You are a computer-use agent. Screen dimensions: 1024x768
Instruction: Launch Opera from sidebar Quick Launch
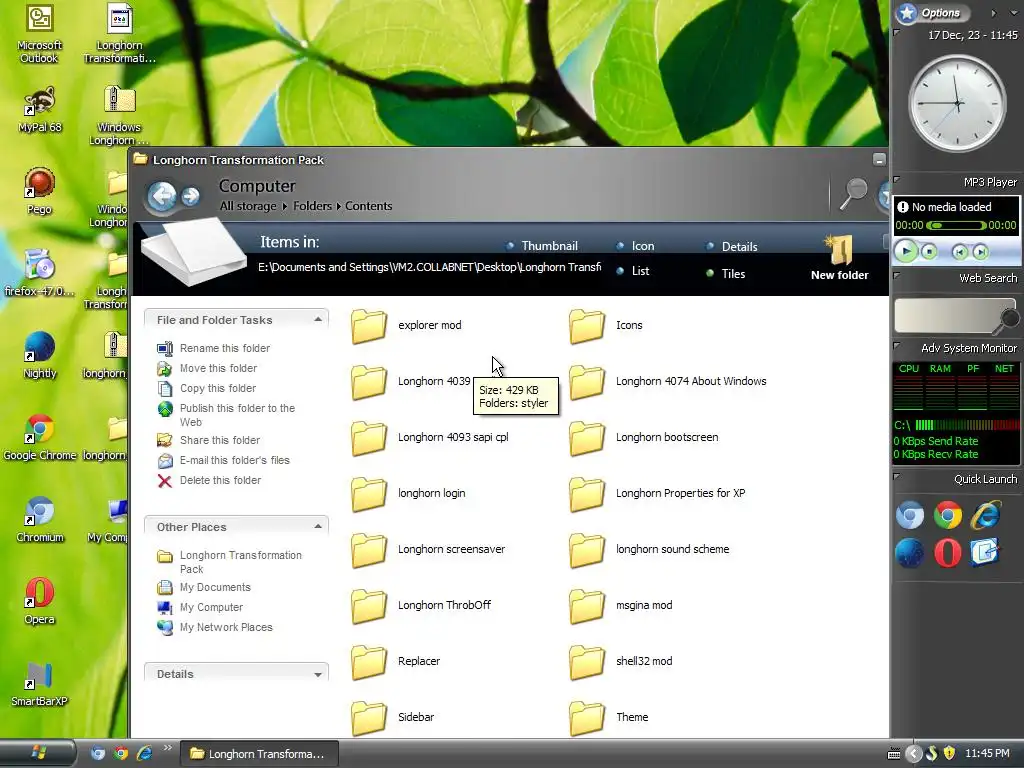coord(948,553)
